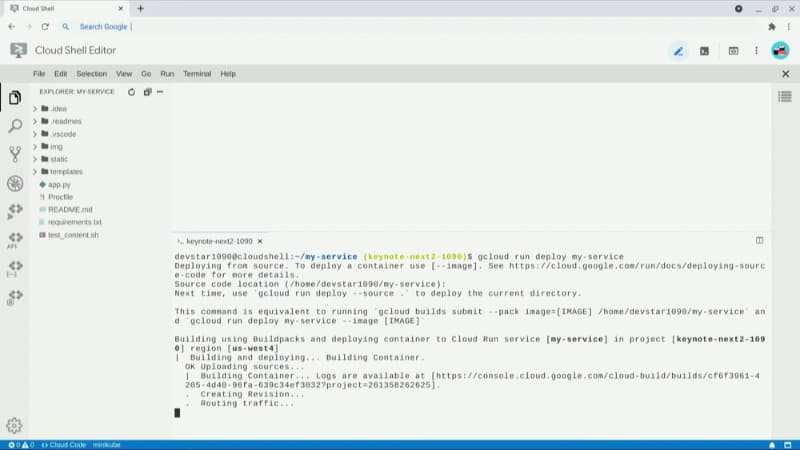Viewport: 800px width, 450px height.
Task: Reload the browser page
Action: coord(45,27)
